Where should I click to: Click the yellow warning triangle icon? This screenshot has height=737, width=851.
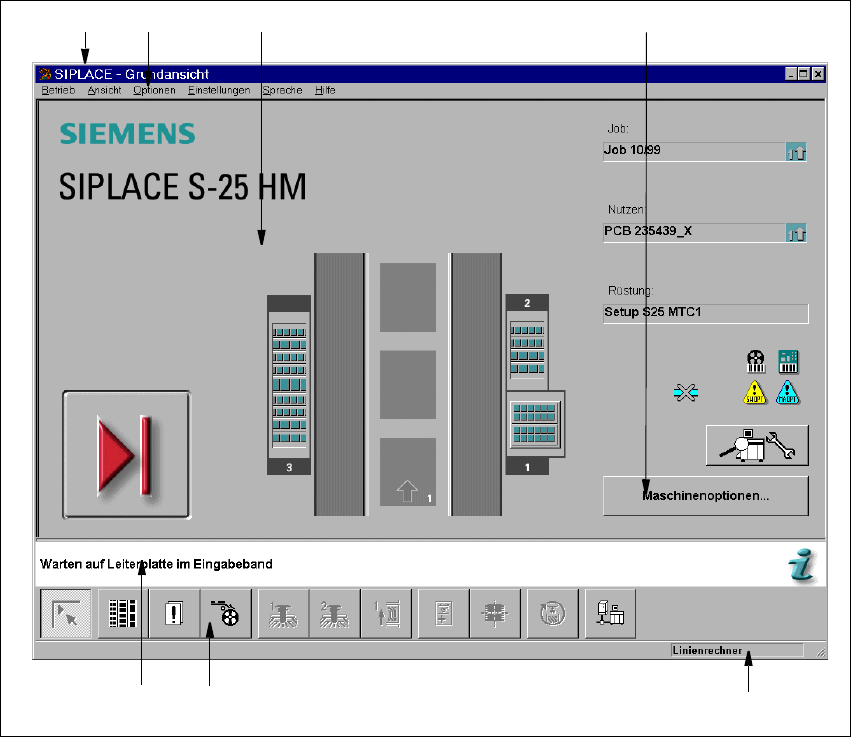754,392
